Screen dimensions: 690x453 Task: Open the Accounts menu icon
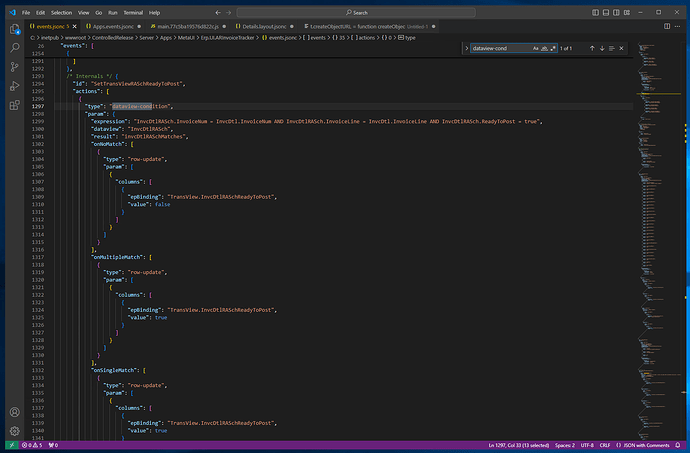pyautogui.click(x=15, y=412)
